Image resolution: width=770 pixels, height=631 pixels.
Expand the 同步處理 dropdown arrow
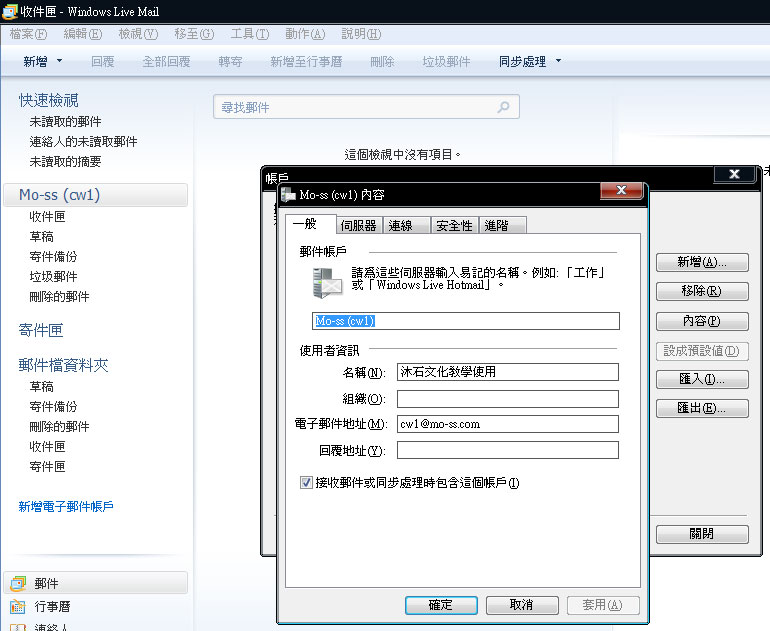[558, 61]
